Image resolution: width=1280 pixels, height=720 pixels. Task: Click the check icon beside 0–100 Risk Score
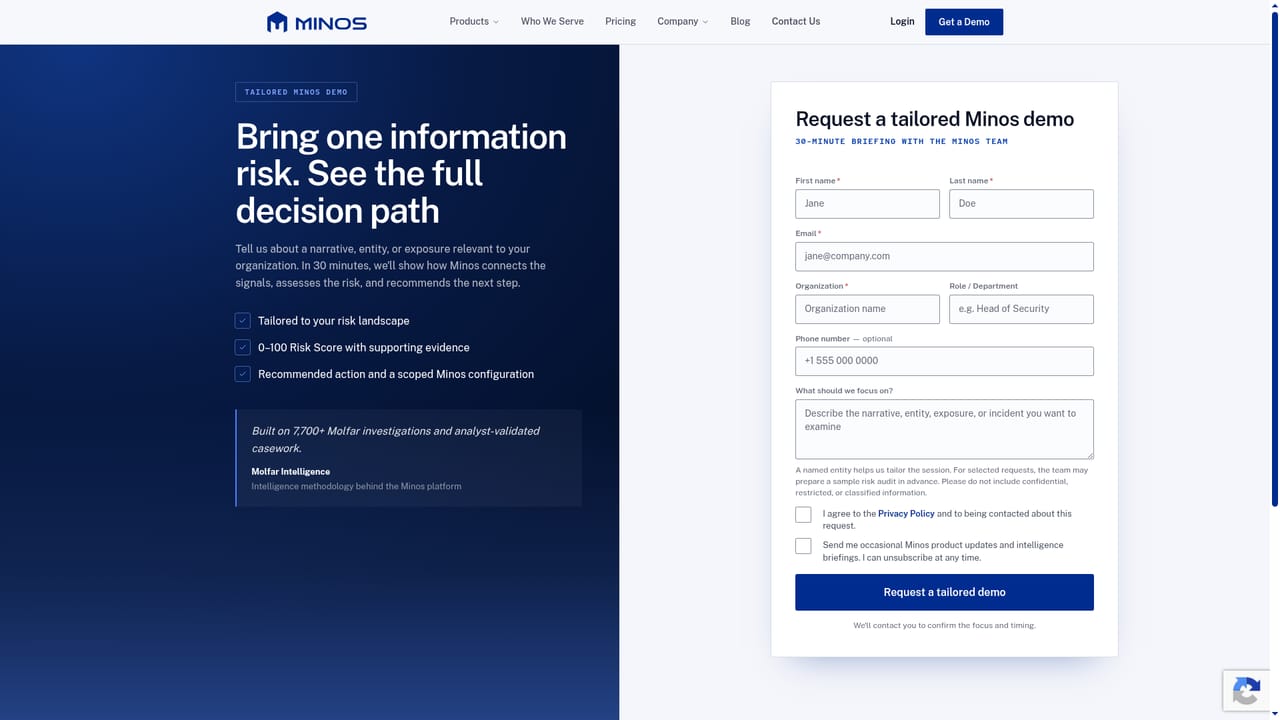point(242,347)
